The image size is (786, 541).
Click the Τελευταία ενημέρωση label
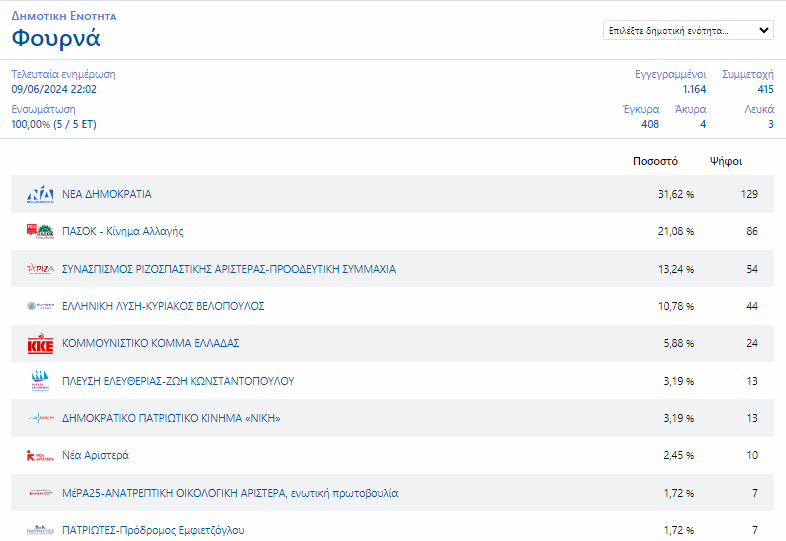[63, 74]
